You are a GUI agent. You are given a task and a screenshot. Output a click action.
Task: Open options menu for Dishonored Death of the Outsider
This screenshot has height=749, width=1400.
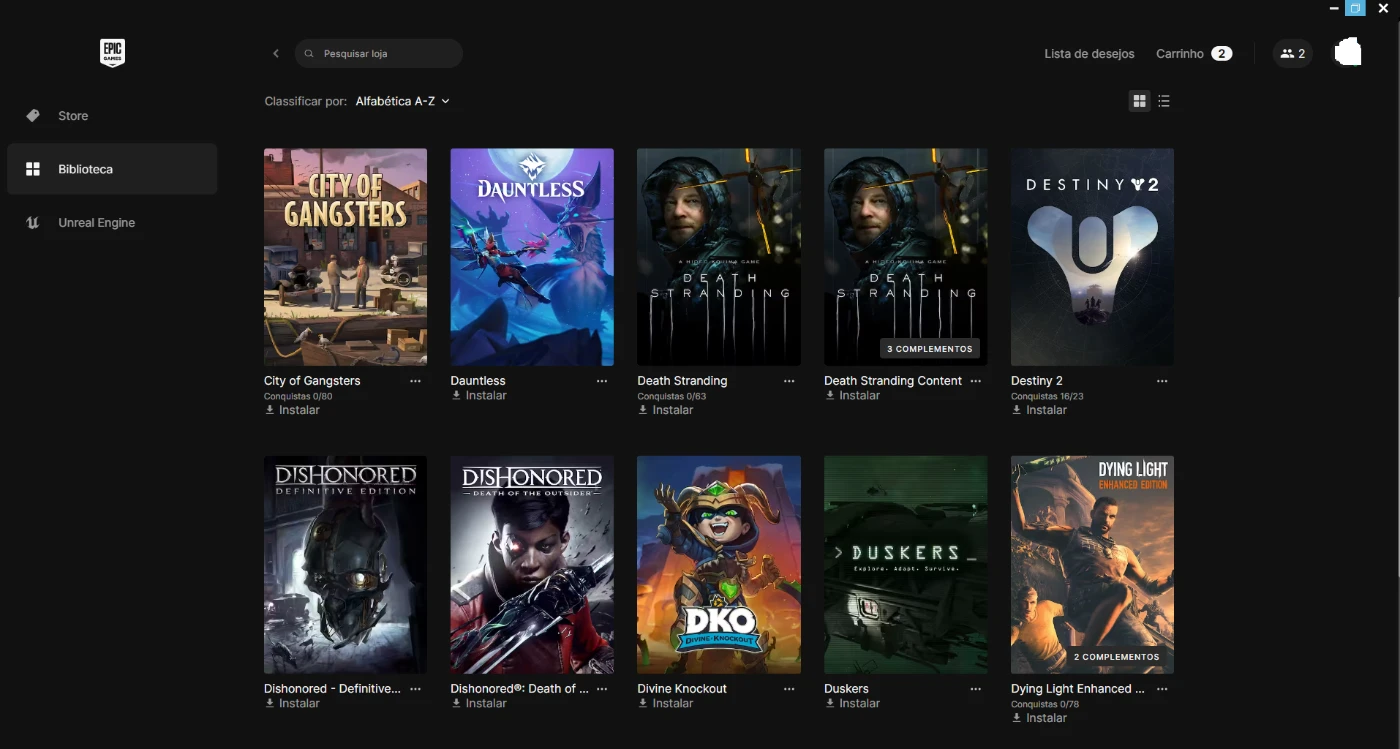pos(602,689)
